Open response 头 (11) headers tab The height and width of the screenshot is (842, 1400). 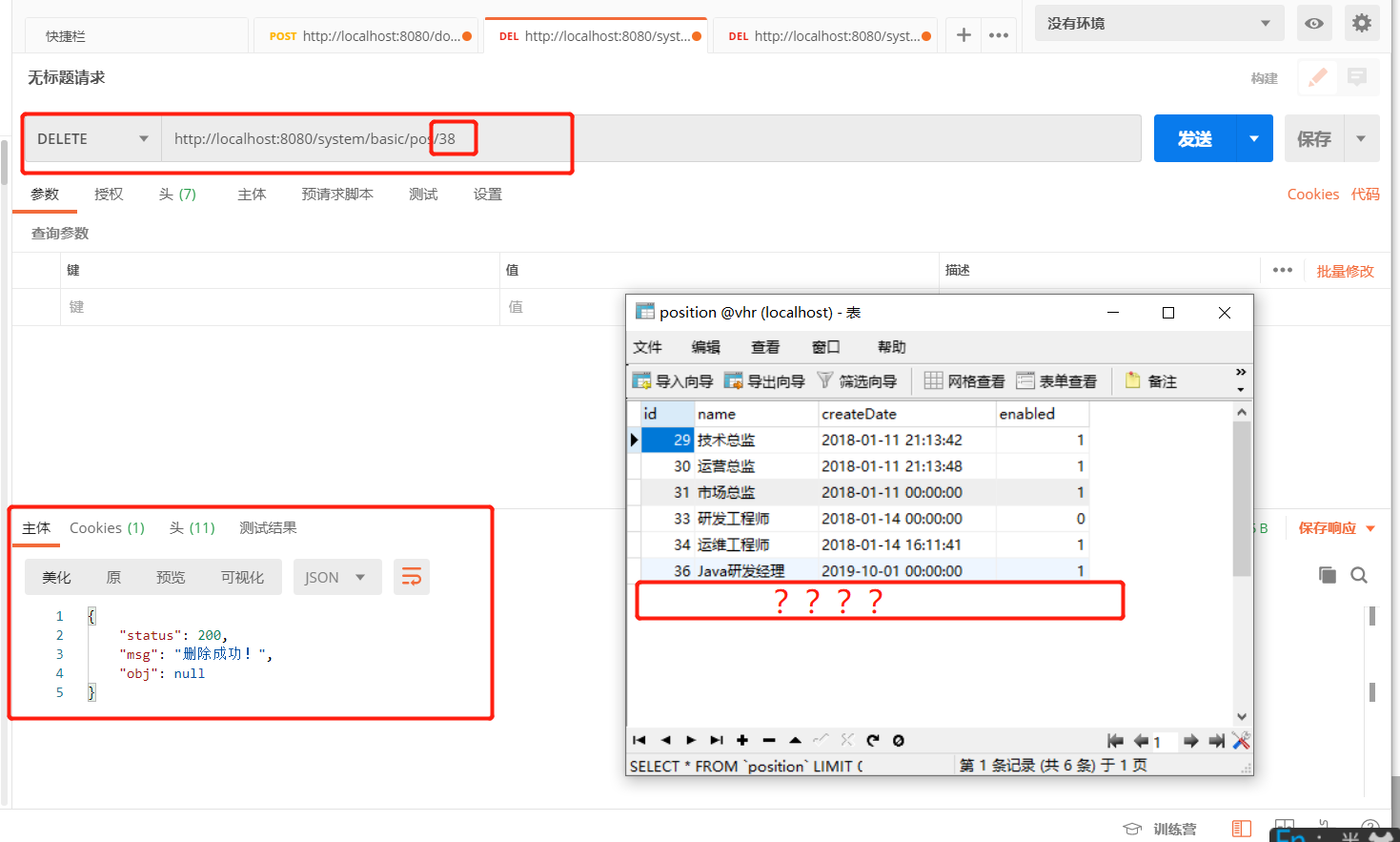193,527
